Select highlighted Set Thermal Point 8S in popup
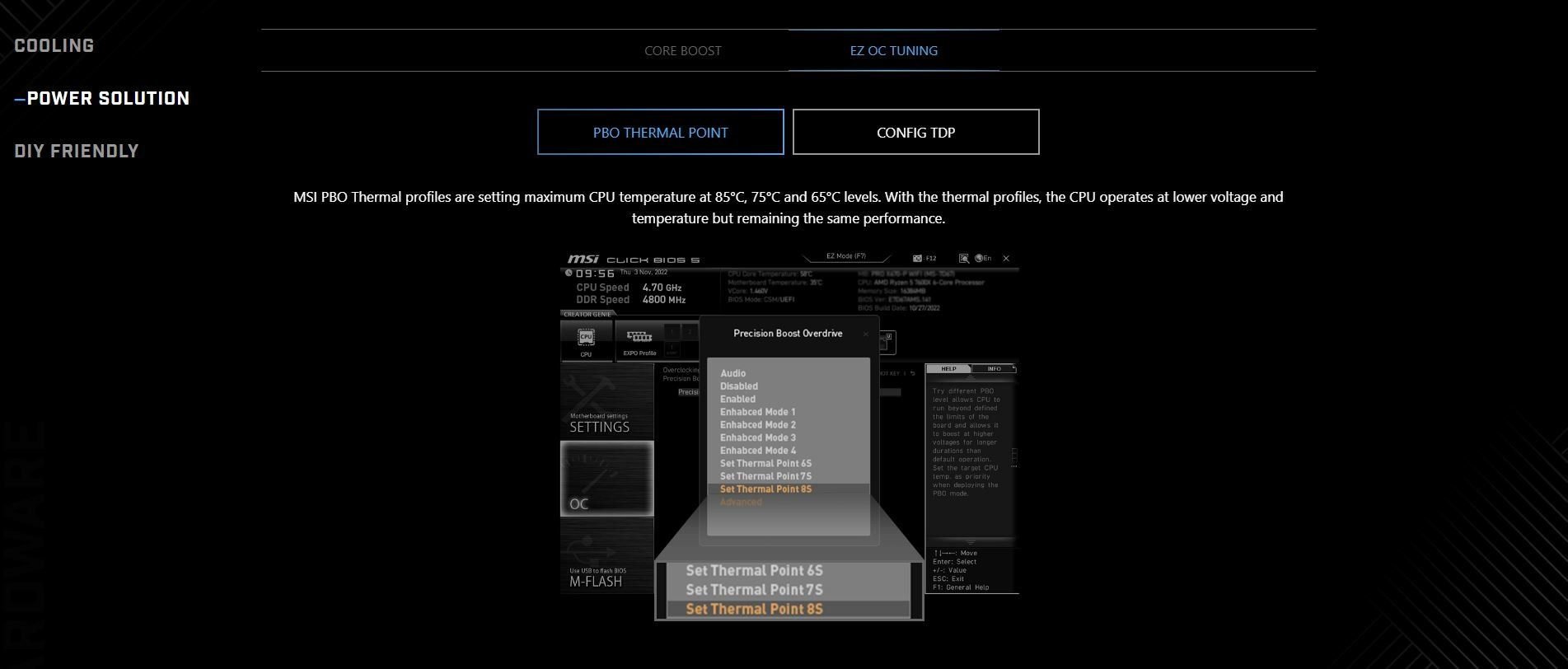 [788, 489]
